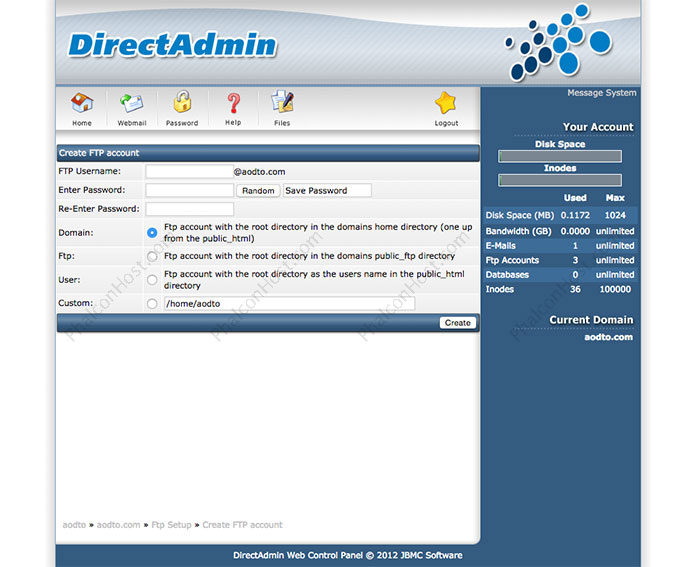Viewport: 700px width, 567px height.
Task: Click Create FTP account breadcrumb
Action: click(x=242, y=525)
